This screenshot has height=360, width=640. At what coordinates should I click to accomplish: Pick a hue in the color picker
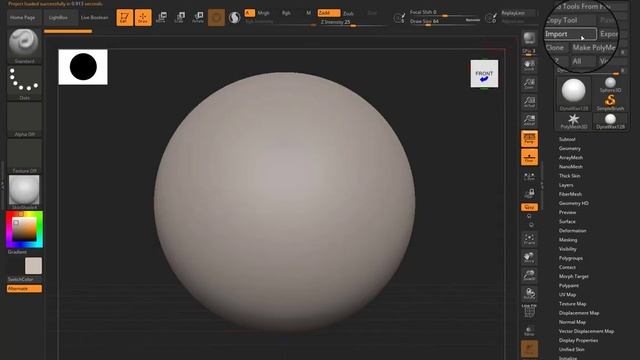pos(24,229)
